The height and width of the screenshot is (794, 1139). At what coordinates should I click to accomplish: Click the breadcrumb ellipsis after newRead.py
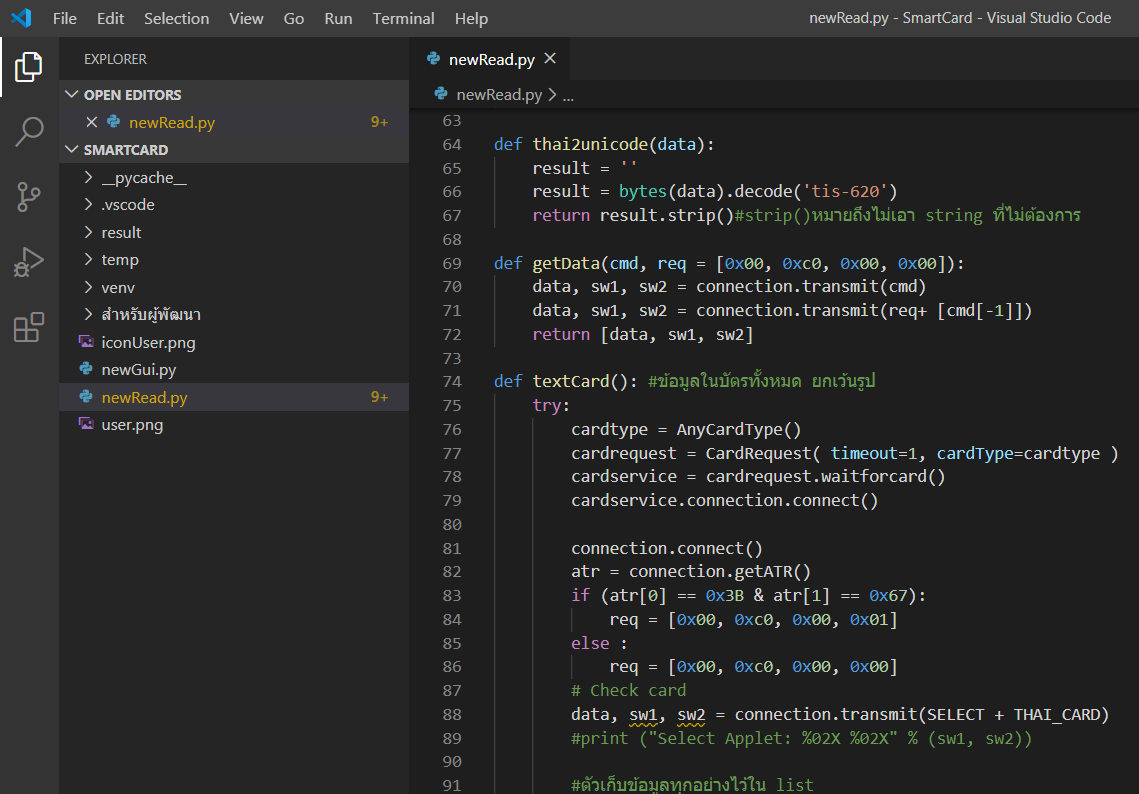tap(566, 94)
